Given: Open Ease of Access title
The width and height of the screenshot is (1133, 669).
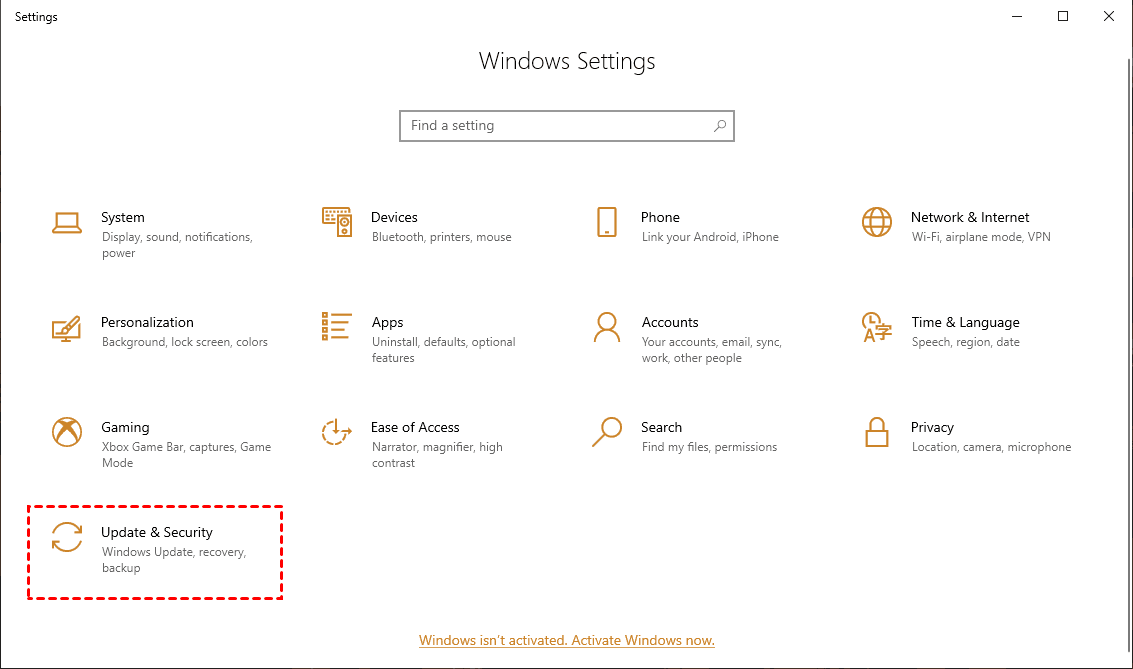Looking at the screenshot, I should click(x=415, y=427).
